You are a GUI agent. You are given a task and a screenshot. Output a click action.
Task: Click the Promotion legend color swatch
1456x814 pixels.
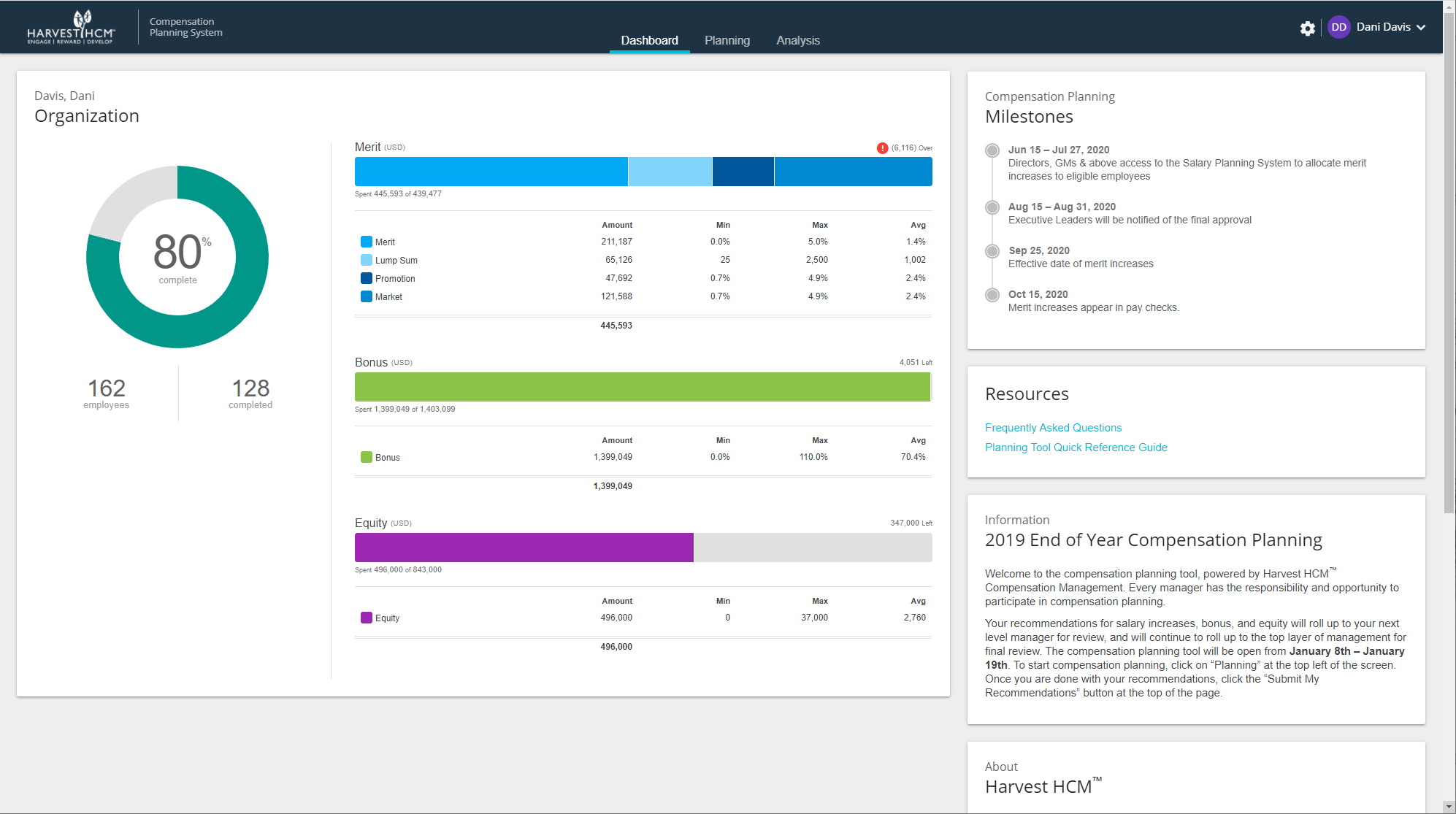pos(366,278)
